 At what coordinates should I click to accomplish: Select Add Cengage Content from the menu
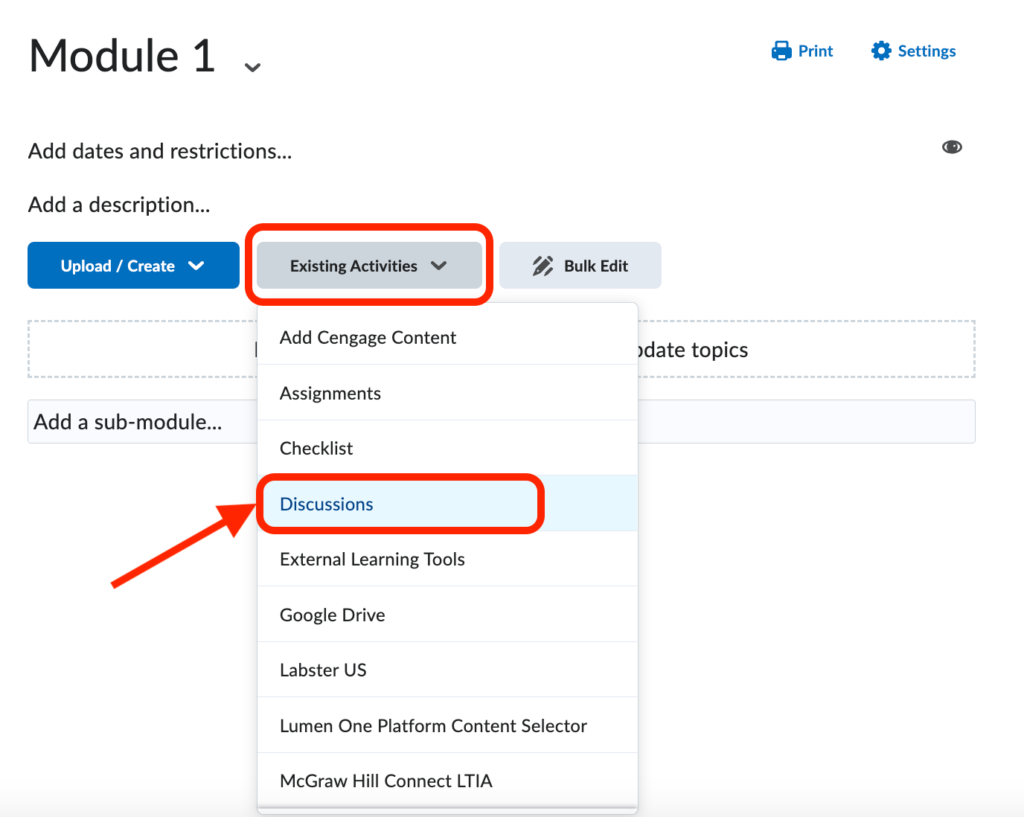[x=368, y=338]
